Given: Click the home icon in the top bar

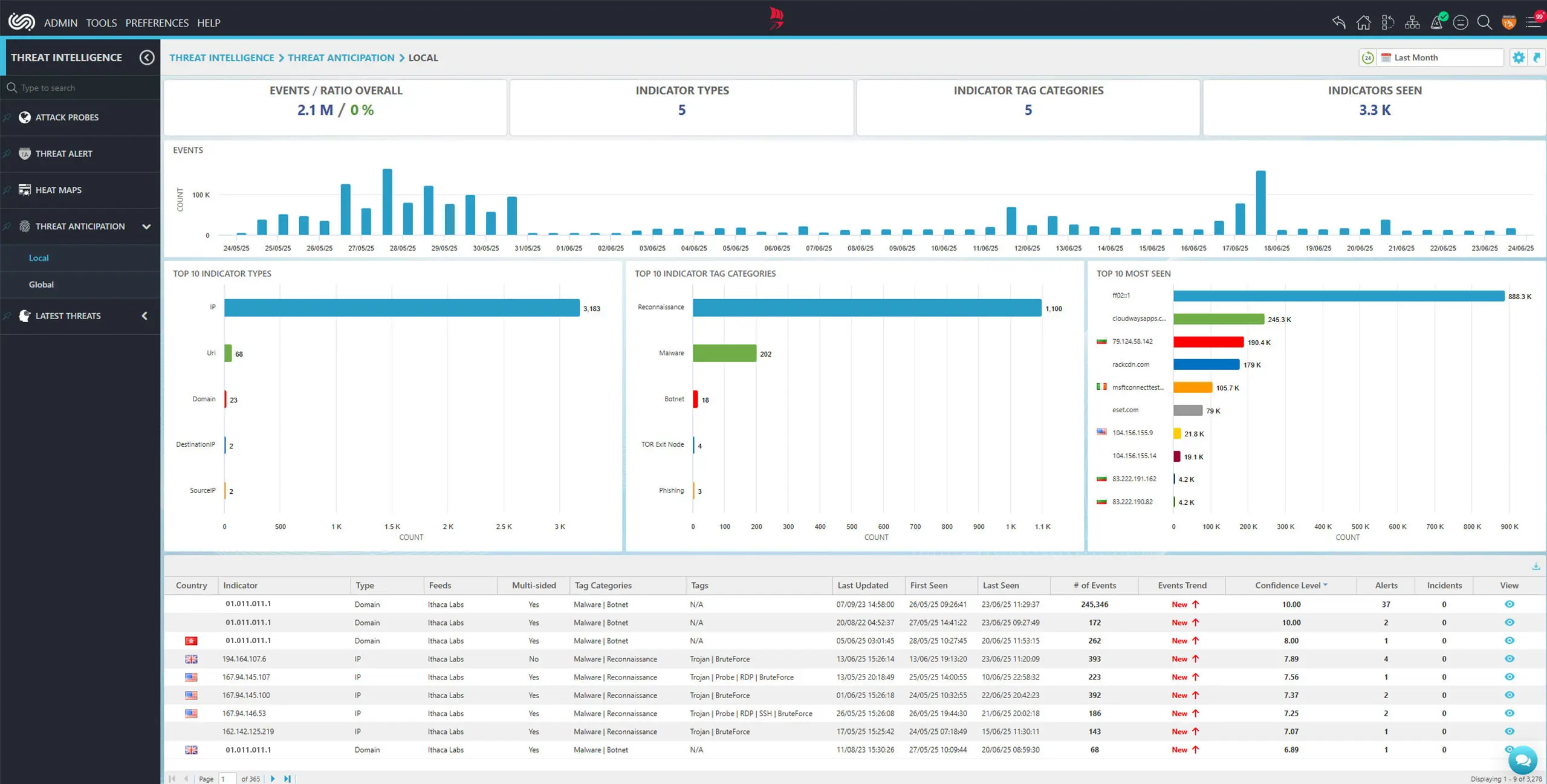Looking at the screenshot, I should (x=1363, y=22).
